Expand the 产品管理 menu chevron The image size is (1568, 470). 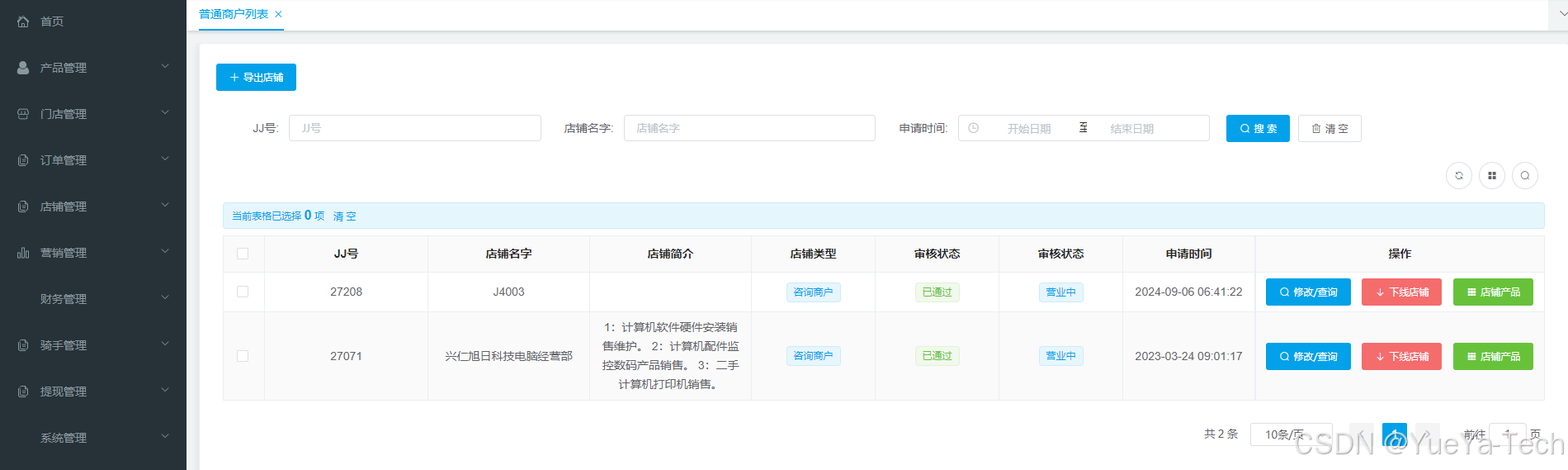pos(165,66)
